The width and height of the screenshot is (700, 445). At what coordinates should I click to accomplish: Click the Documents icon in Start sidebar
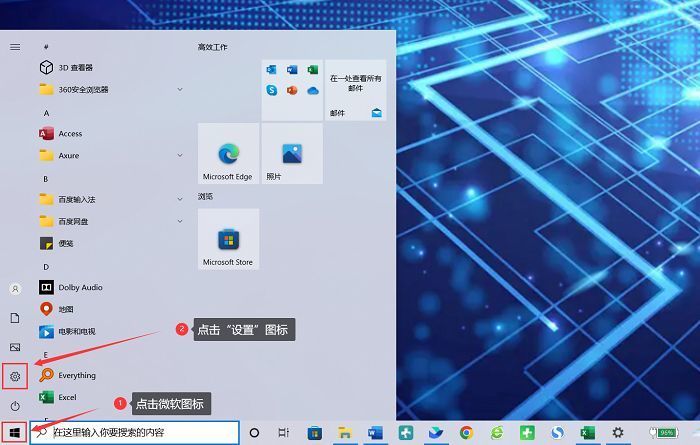pos(15,318)
